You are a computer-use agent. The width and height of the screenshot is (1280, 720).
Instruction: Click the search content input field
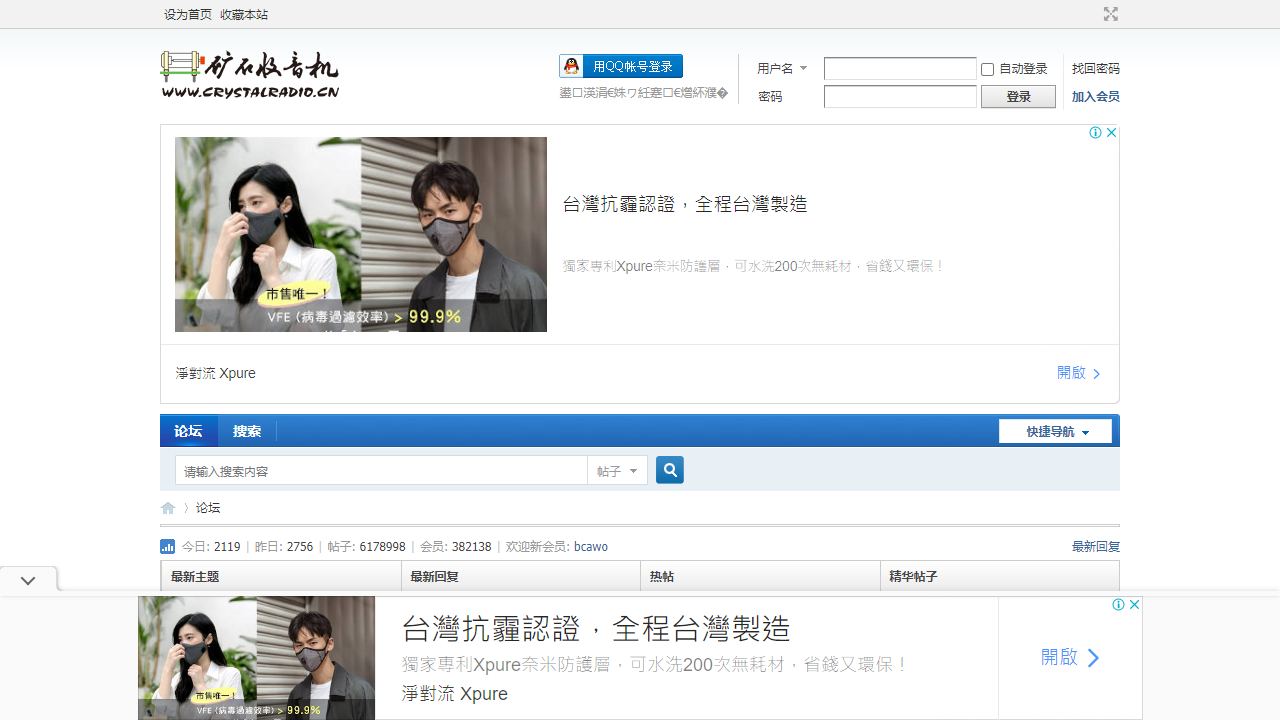click(x=380, y=471)
